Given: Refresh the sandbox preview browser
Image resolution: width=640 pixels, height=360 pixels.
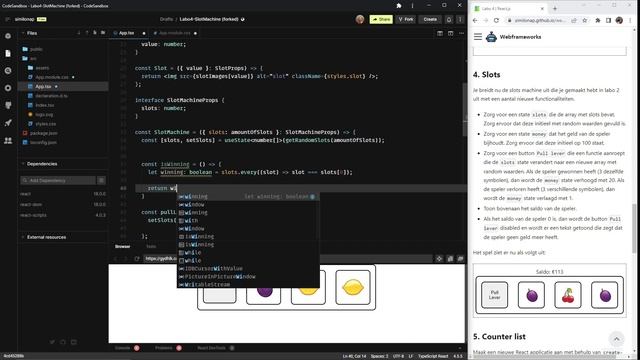Looking at the screenshot, I should pos(137,258).
